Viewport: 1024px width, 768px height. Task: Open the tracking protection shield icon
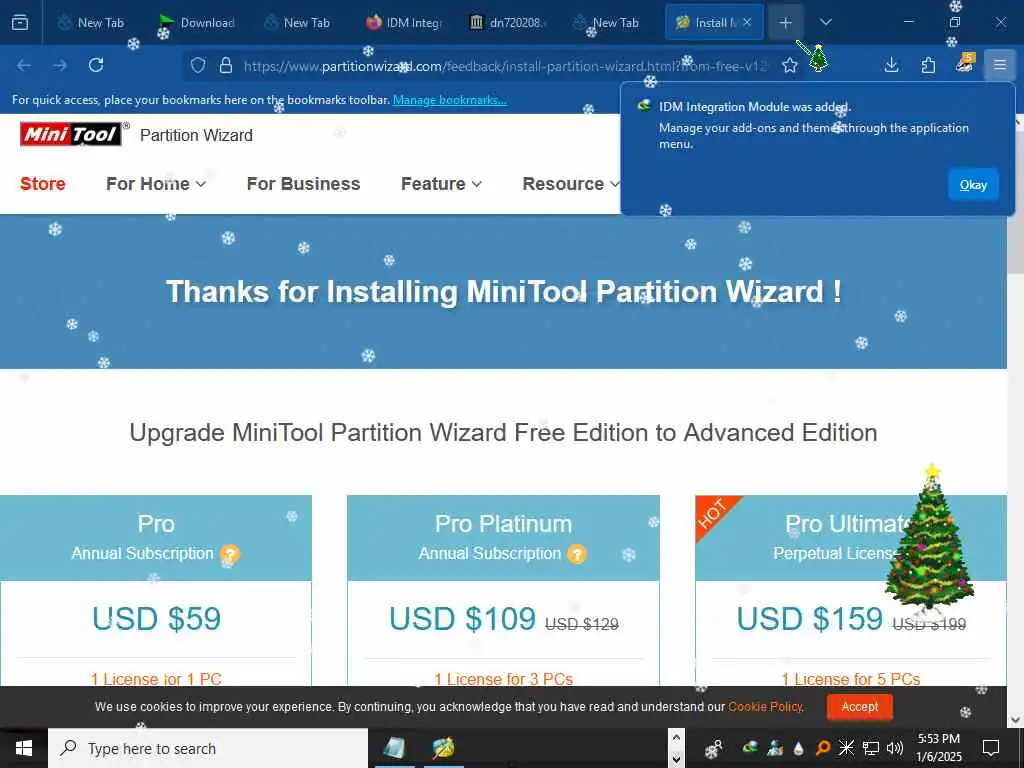198,65
